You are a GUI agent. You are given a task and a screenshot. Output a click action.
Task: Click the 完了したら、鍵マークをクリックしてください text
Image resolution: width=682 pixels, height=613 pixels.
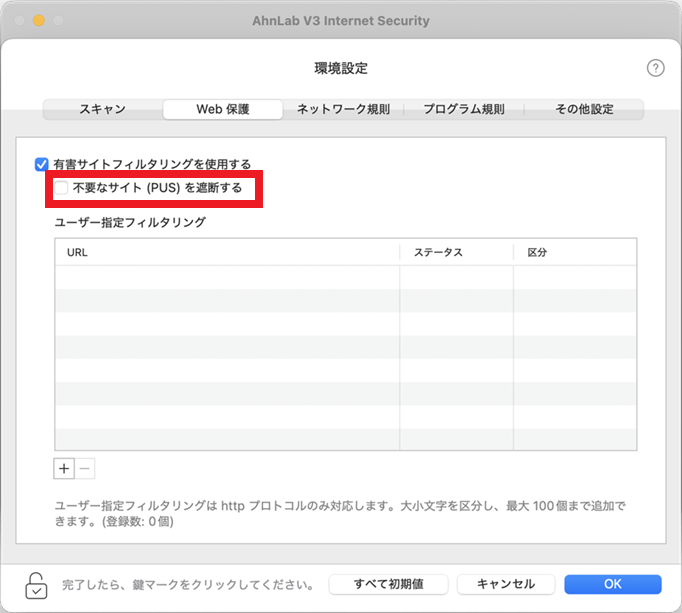[x=188, y=584]
